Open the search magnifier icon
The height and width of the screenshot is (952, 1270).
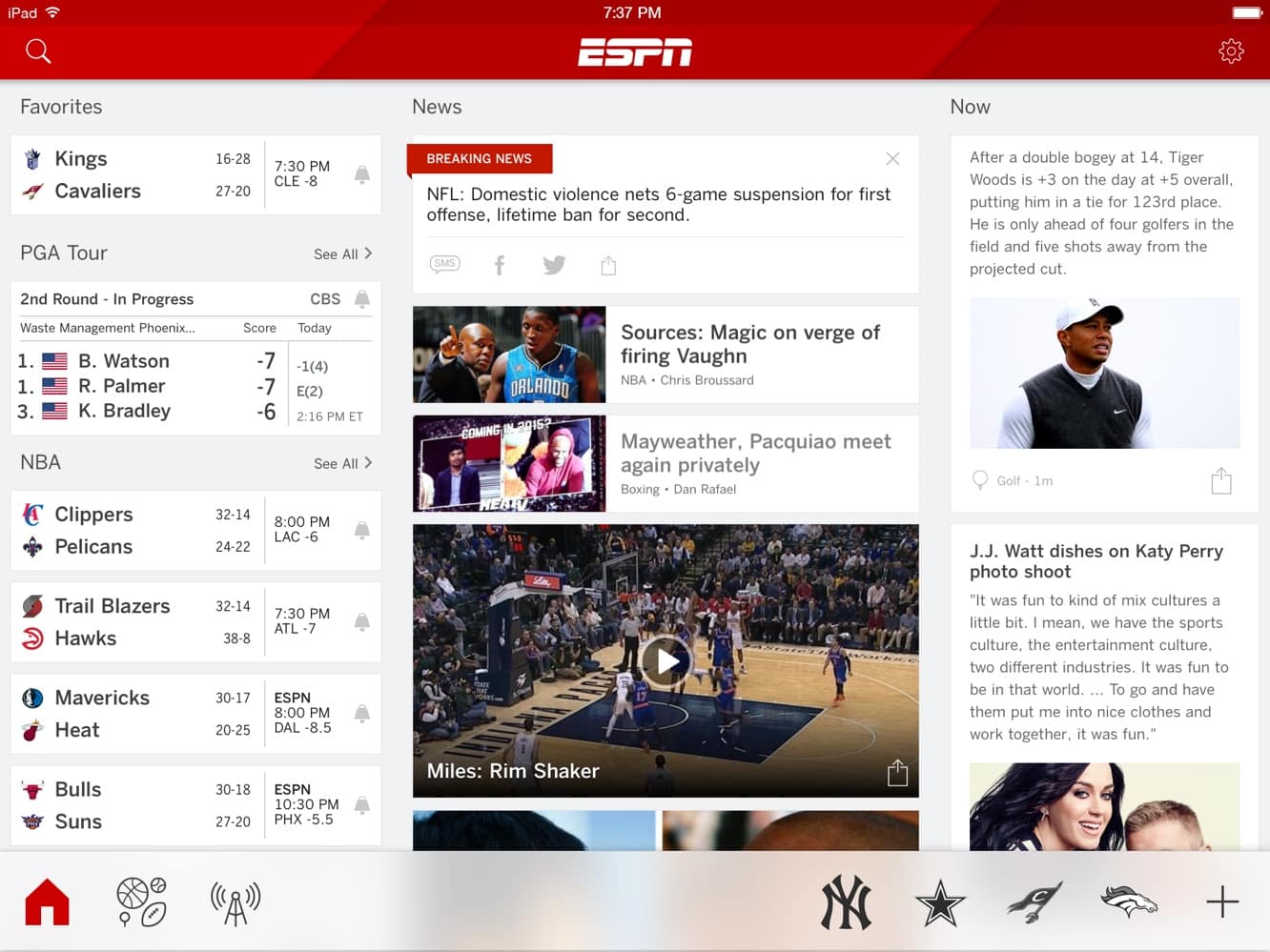[38, 51]
